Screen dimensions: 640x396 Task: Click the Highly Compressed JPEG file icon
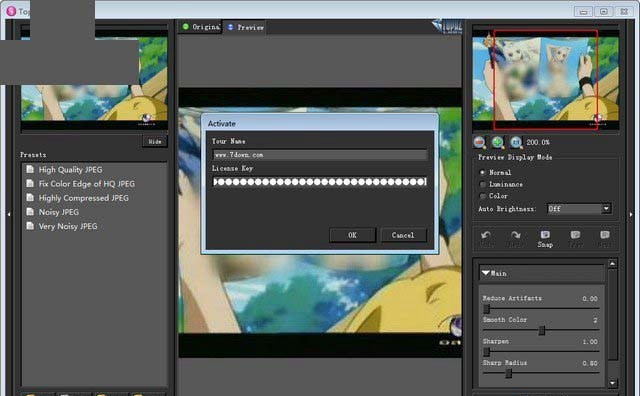(30, 198)
